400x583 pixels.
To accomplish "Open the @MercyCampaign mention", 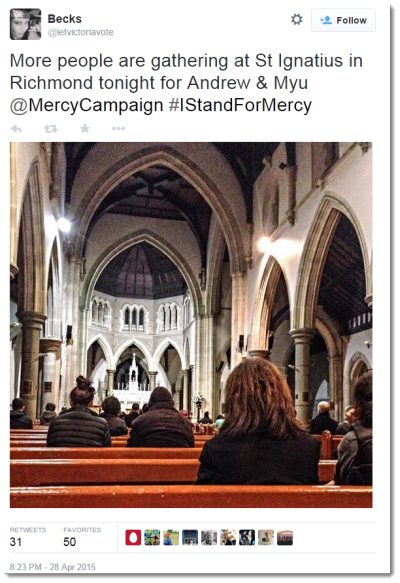I will click(86, 105).
